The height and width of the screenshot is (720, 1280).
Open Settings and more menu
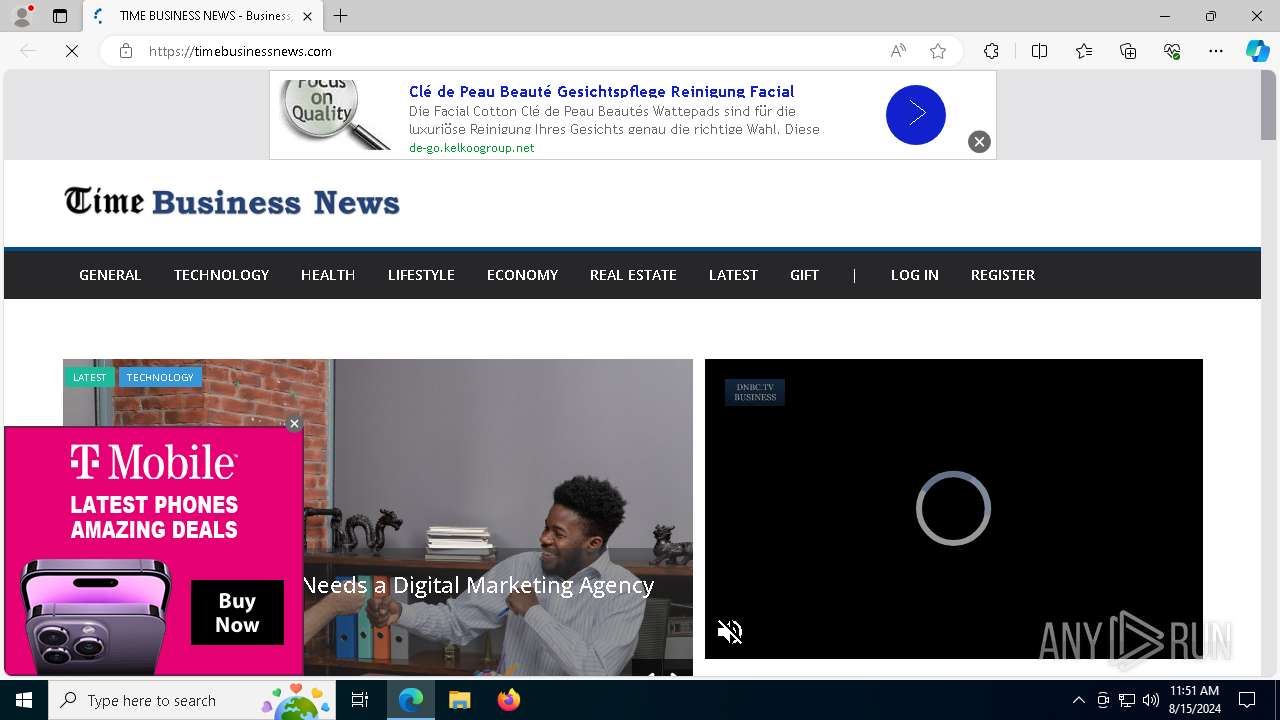(1216, 51)
